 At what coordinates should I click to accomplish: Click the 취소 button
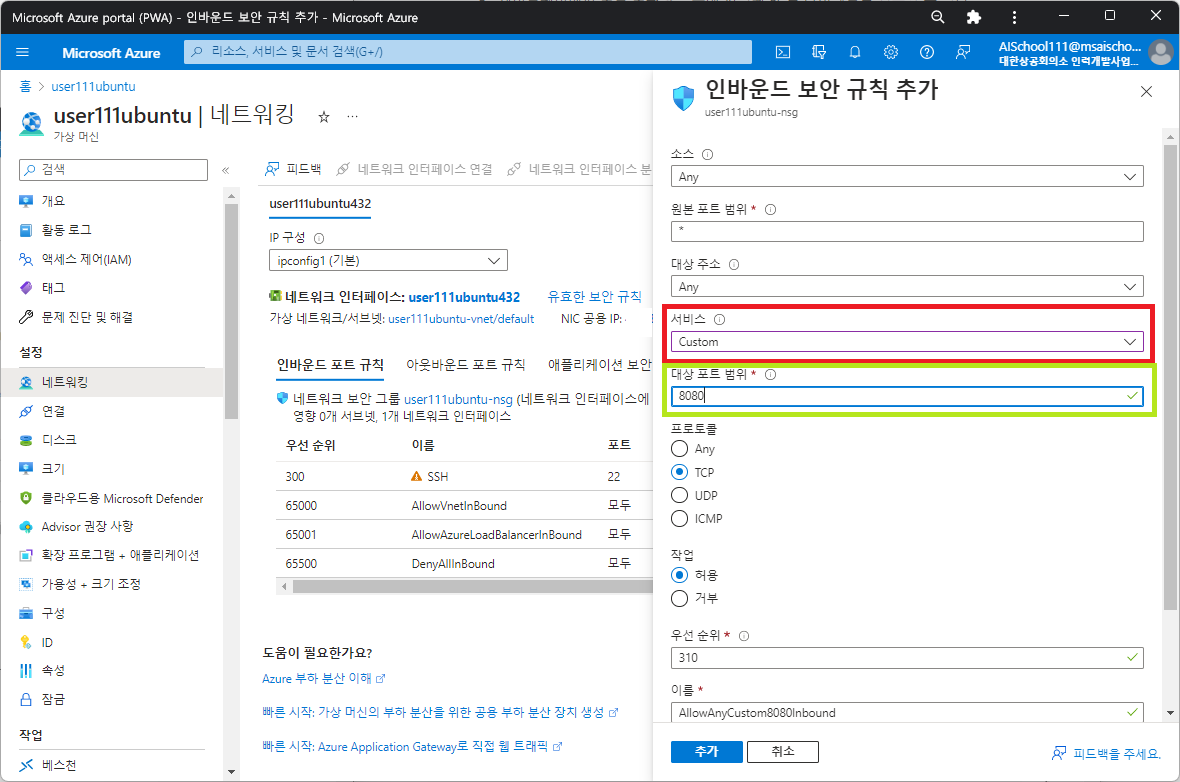pos(783,751)
